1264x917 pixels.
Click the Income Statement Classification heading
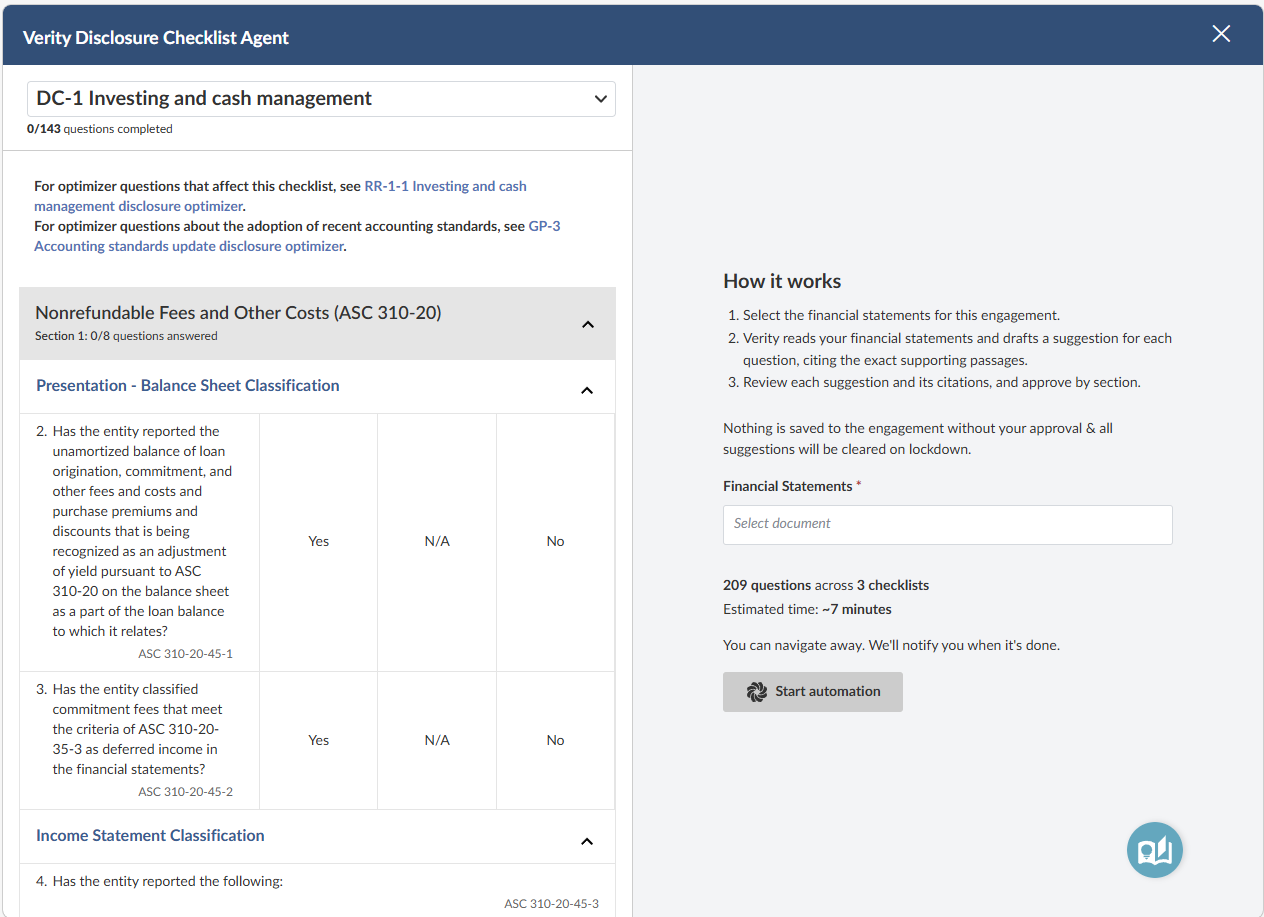150,836
